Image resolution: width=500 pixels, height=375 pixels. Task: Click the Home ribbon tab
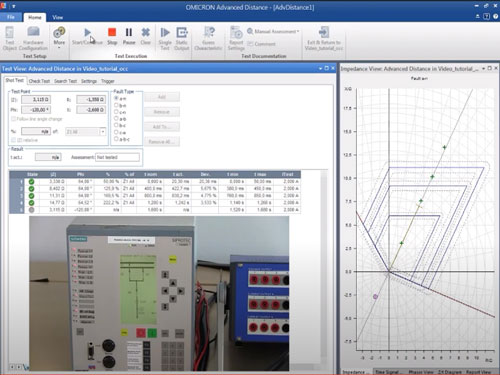[x=35, y=17]
